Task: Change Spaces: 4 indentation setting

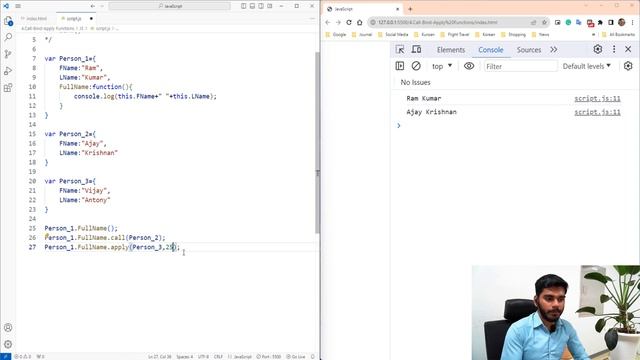Action: coord(184,357)
